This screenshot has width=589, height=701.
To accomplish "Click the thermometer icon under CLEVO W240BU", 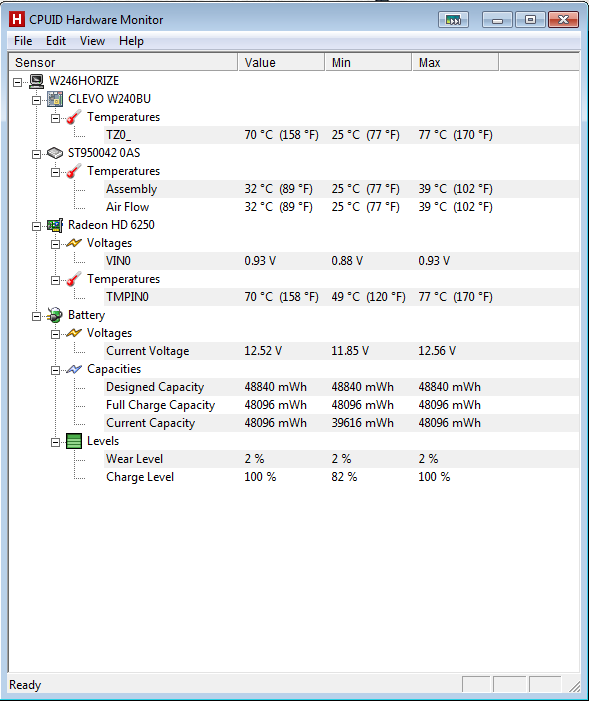I will click(74, 117).
